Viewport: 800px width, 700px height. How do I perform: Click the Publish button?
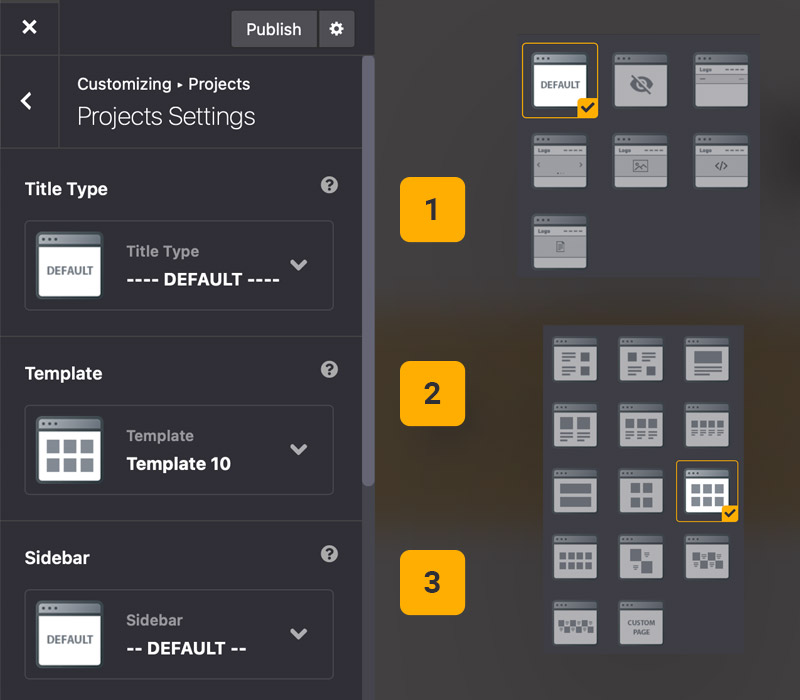(274, 29)
